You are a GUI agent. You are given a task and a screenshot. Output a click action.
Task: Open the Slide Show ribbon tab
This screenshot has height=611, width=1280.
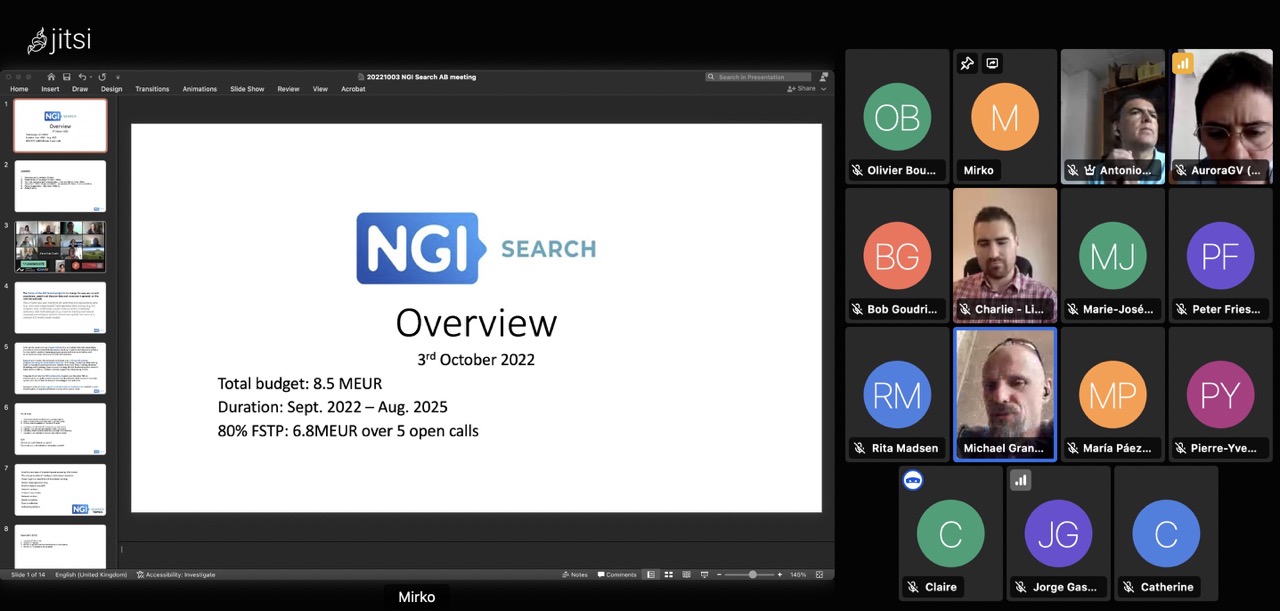click(x=247, y=89)
